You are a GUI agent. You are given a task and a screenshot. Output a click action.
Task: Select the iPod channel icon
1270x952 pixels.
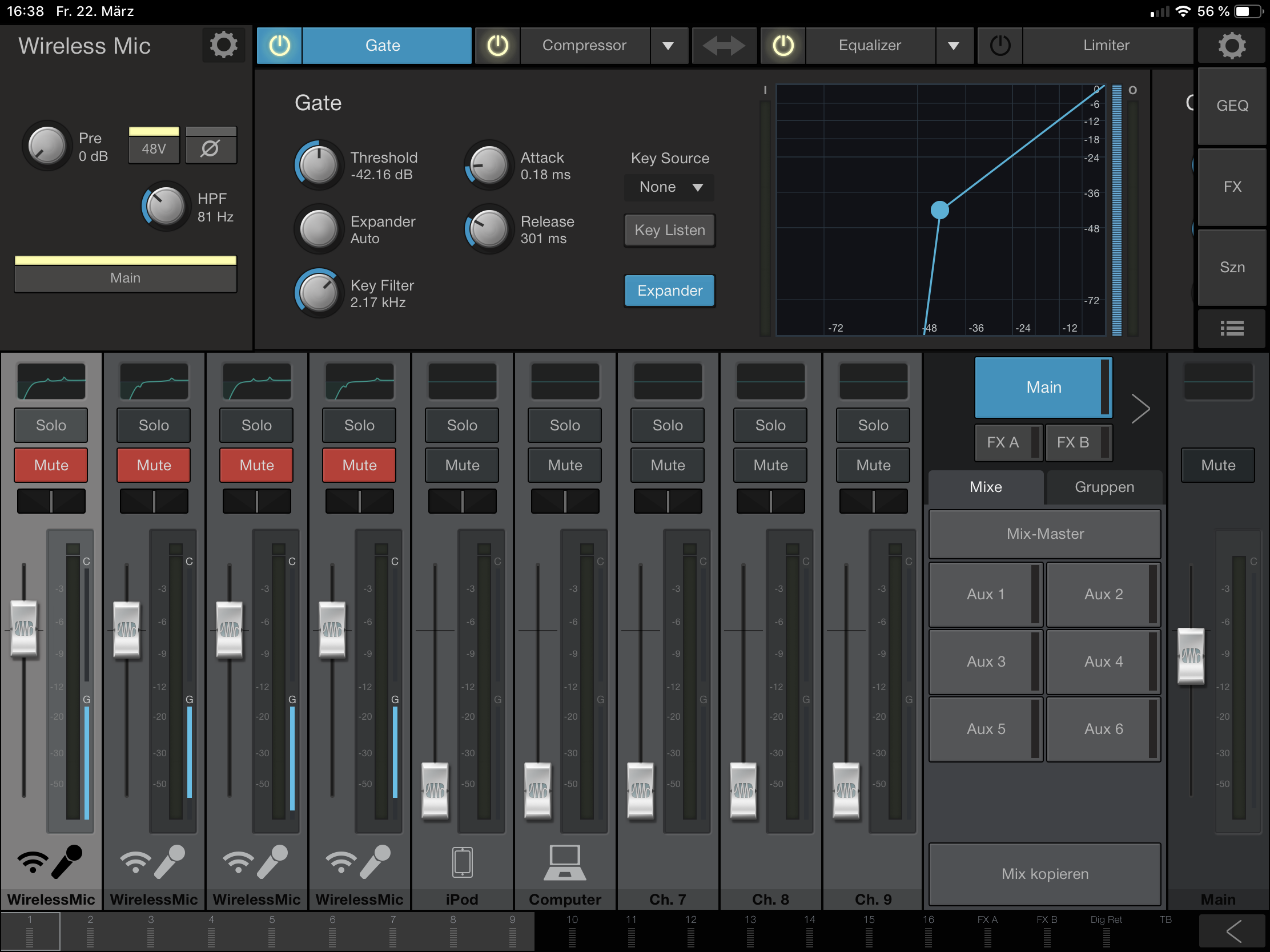tap(461, 862)
